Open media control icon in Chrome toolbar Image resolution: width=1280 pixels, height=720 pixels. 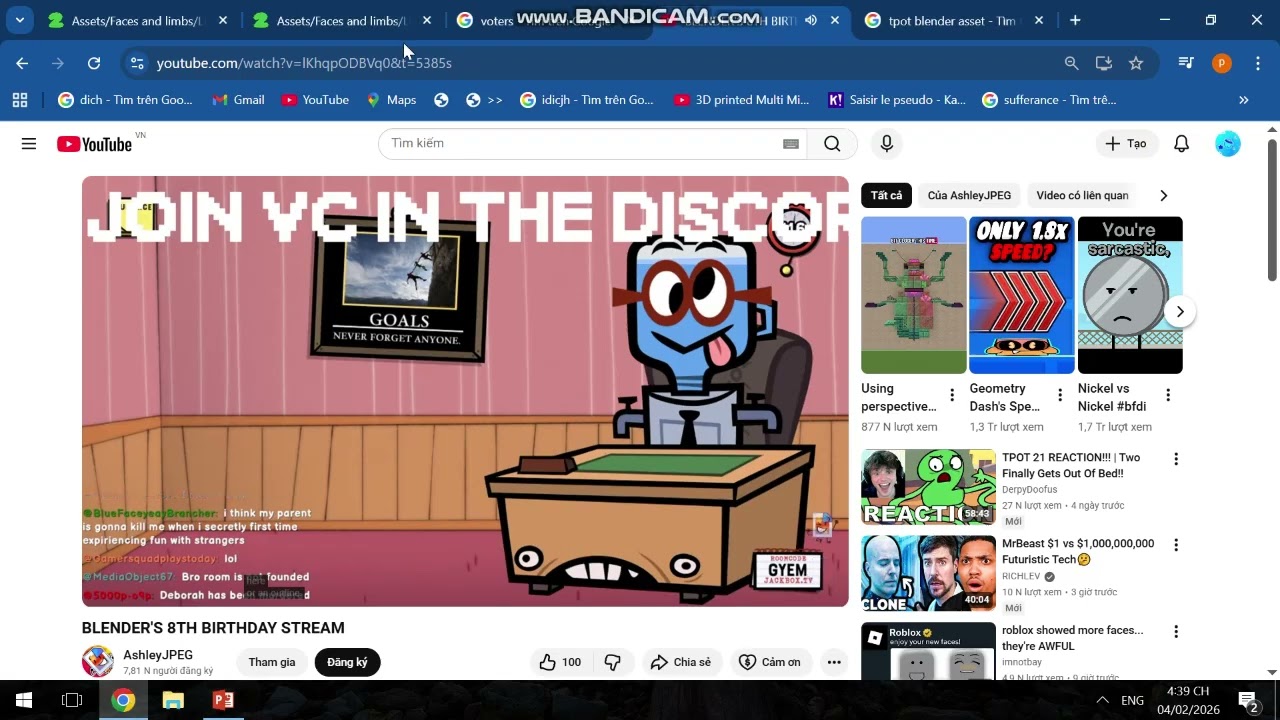[x=1186, y=63]
